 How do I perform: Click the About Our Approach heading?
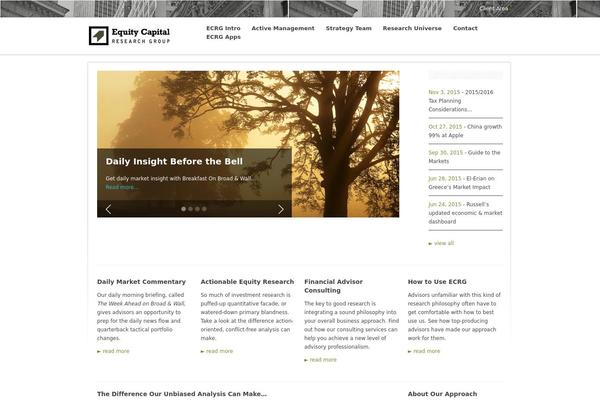click(x=442, y=394)
